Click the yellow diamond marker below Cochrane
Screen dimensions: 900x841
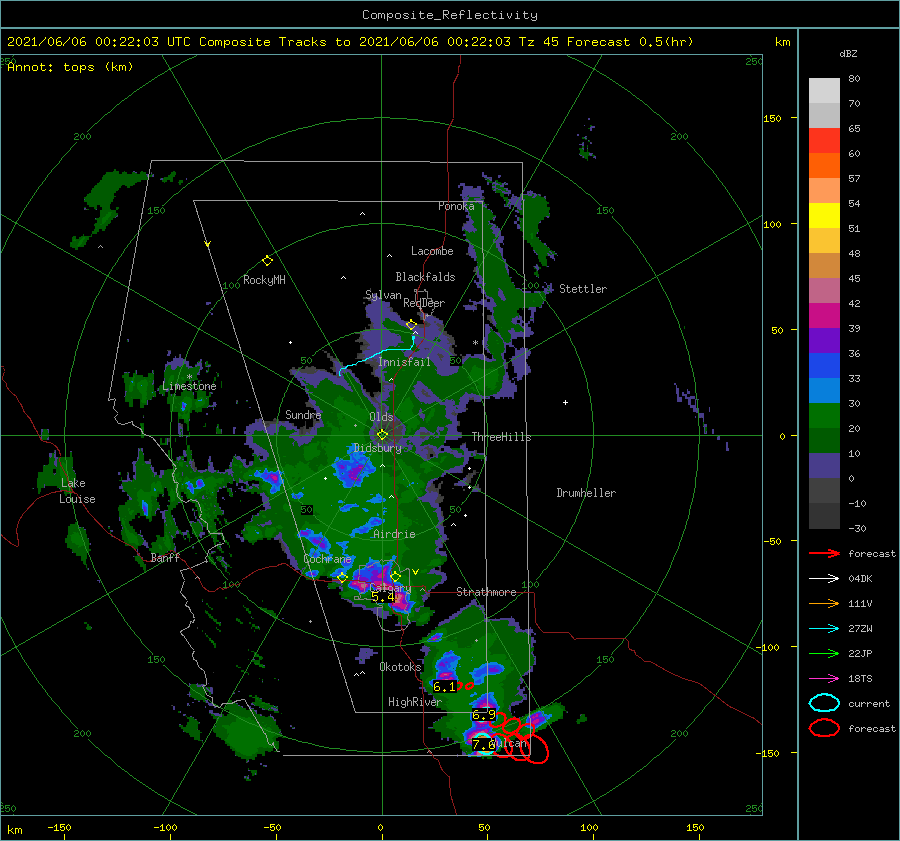(x=342, y=577)
